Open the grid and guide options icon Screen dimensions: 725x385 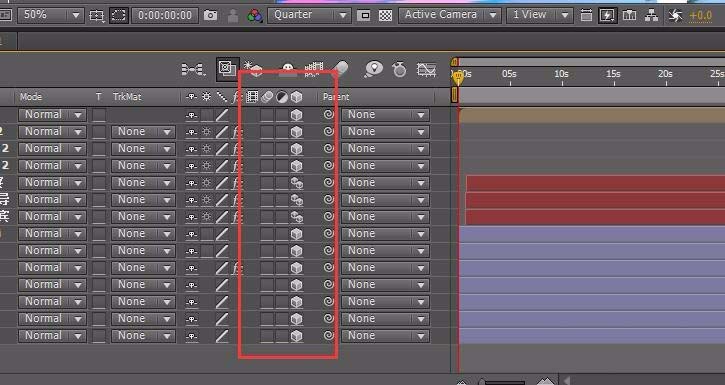click(x=97, y=15)
